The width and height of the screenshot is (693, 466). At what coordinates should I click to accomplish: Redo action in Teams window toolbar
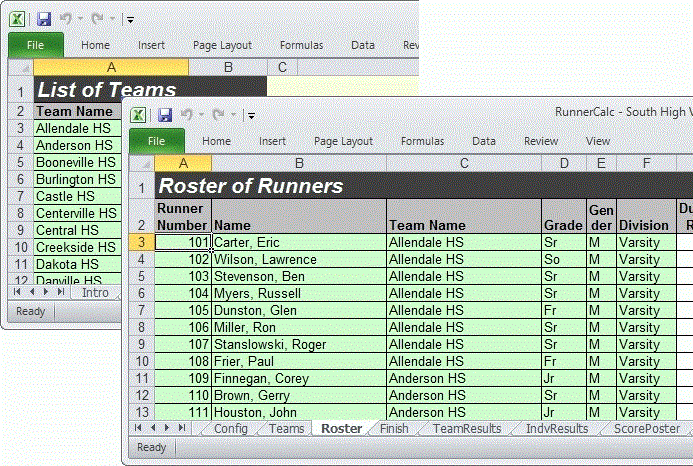point(97,19)
